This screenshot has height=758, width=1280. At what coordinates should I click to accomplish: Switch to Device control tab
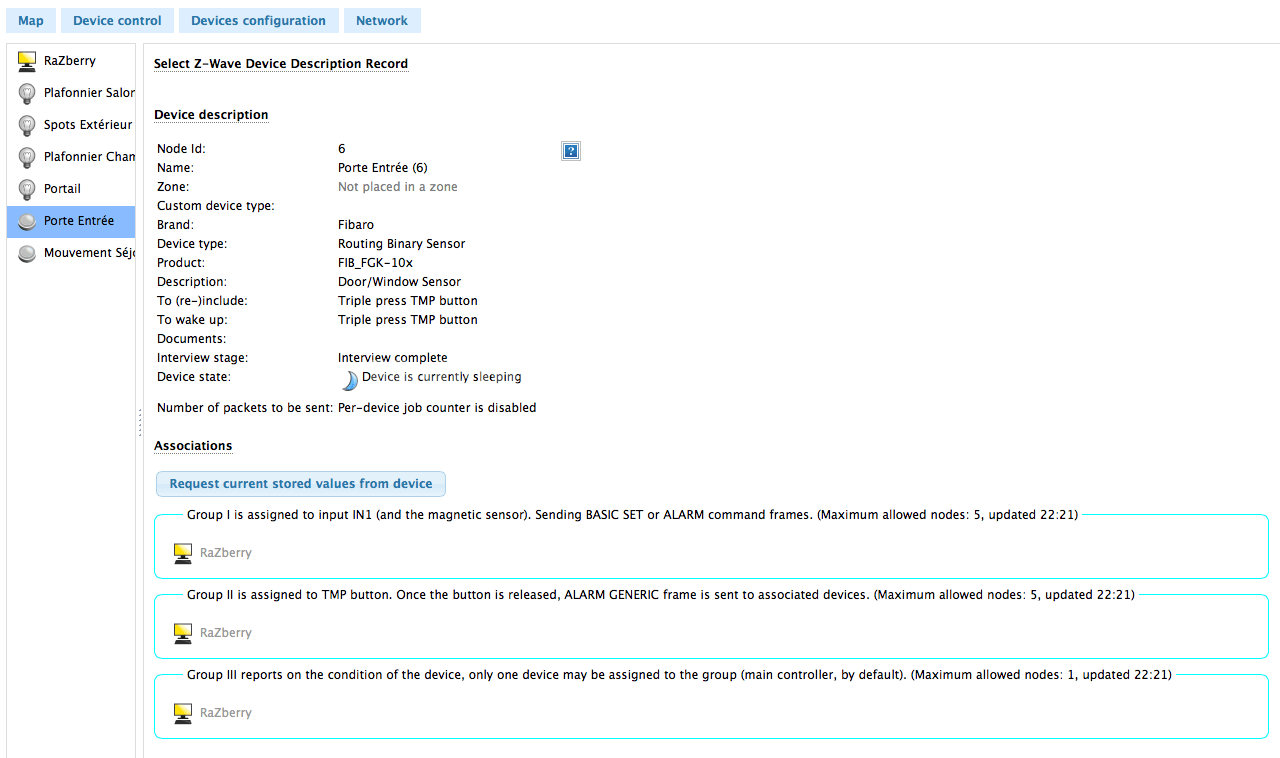point(117,20)
